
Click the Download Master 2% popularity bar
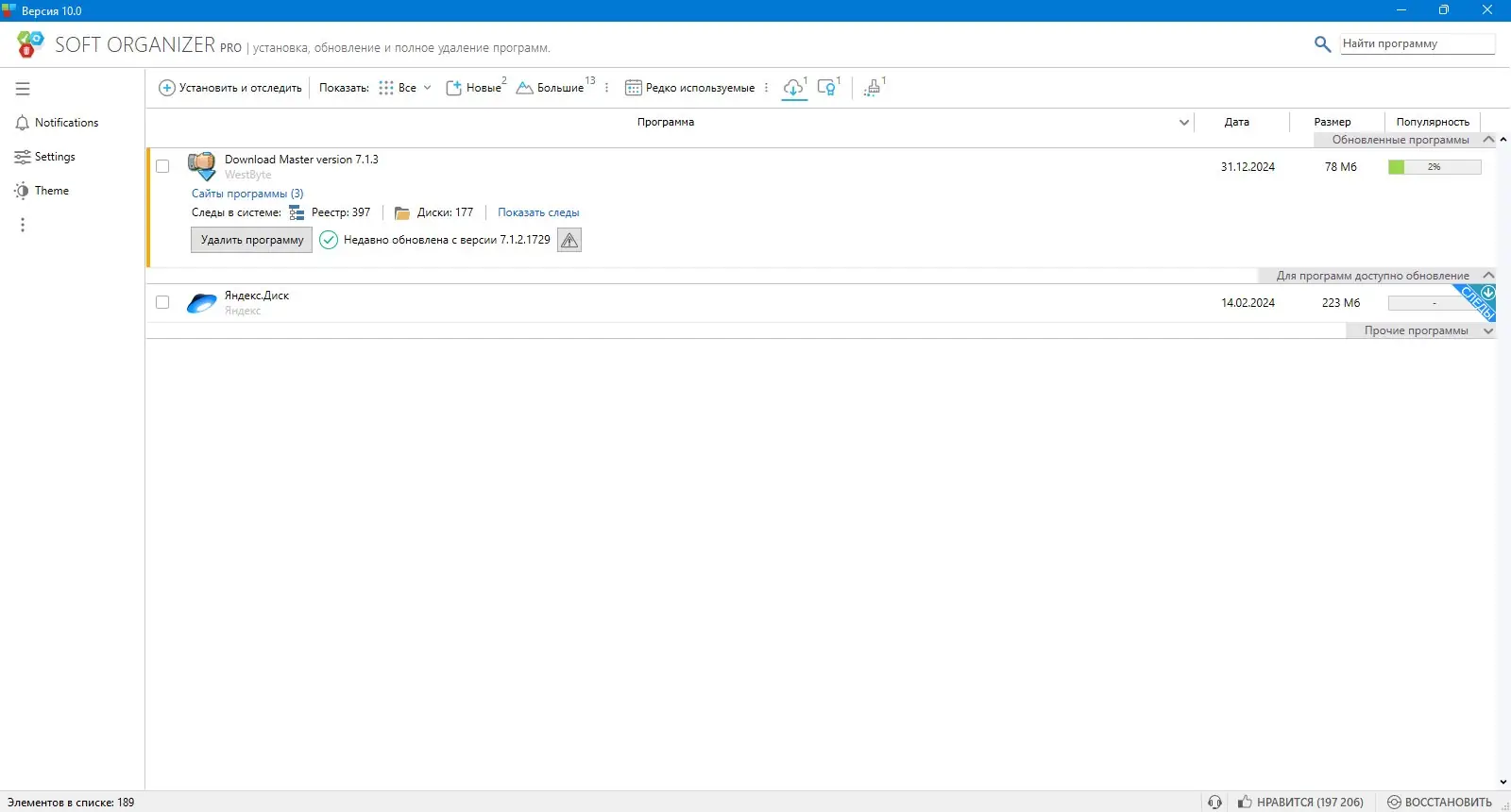tap(1435, 167)
